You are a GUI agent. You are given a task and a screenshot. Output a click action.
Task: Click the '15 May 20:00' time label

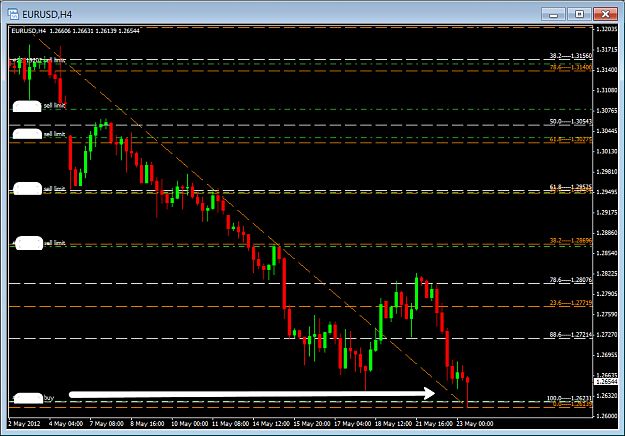point(312,424)
